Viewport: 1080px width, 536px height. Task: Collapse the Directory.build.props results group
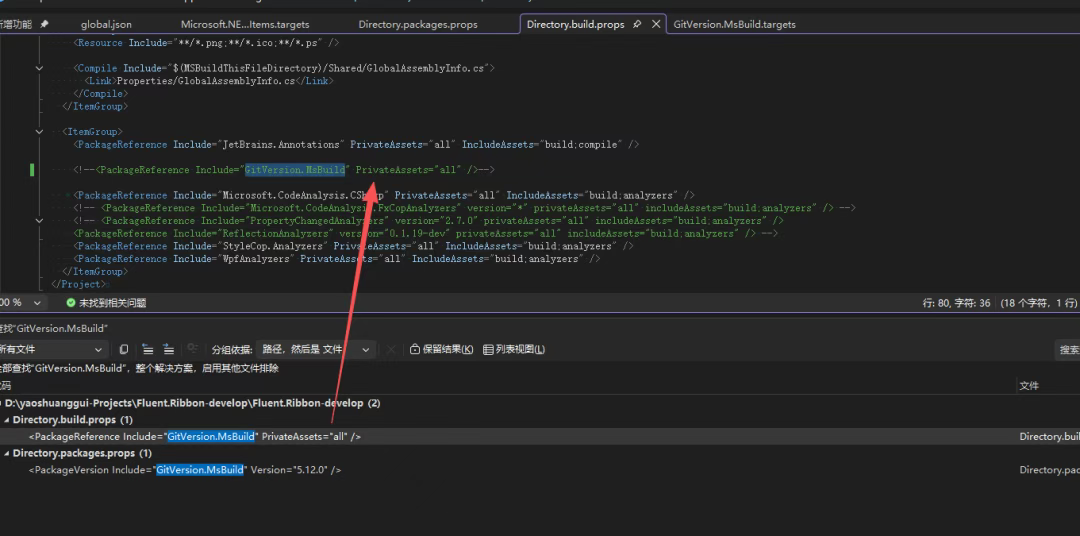pyautogui.click(x=6, y=420)
